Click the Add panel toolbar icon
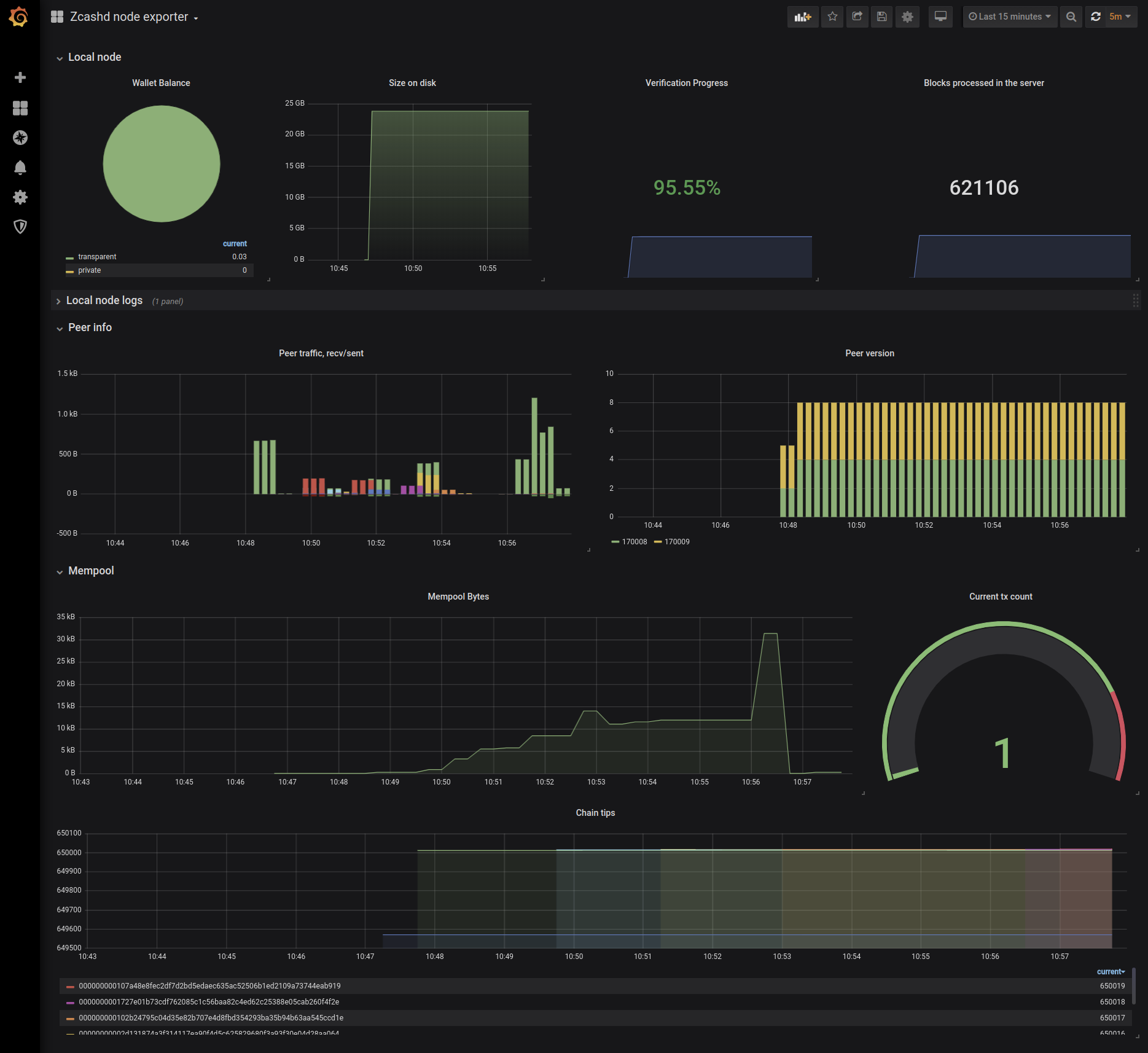1148x1053 pixels. coord(803,17)
